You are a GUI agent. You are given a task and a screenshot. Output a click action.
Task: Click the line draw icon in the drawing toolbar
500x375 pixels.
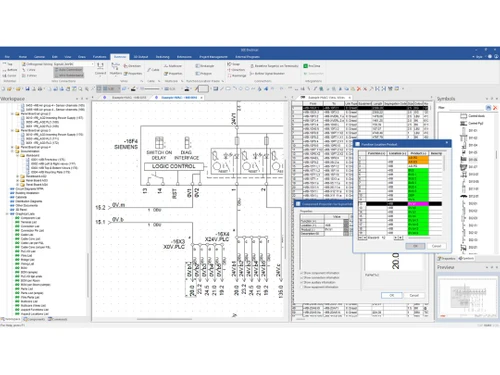coord(222,89)
